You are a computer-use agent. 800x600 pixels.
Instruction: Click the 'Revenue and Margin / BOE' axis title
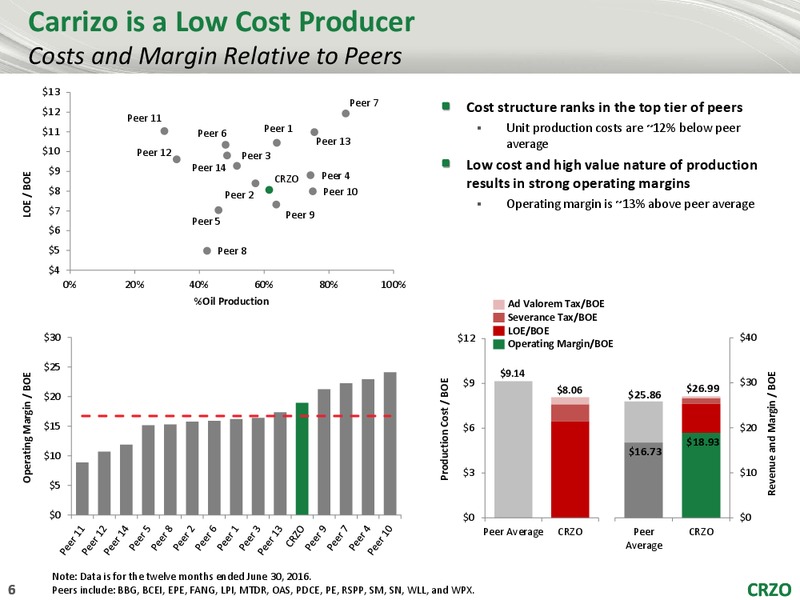point(771,433)
